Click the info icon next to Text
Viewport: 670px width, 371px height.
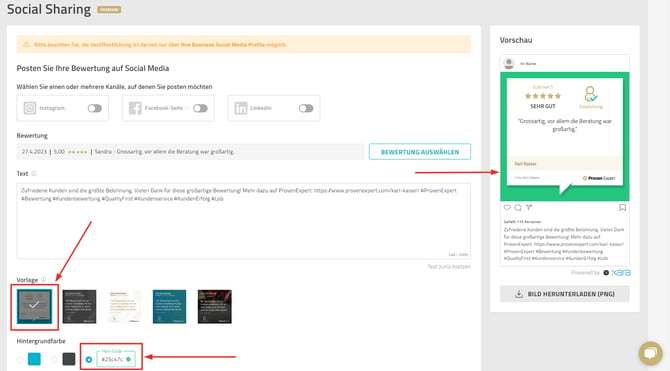tap(34, 173)
